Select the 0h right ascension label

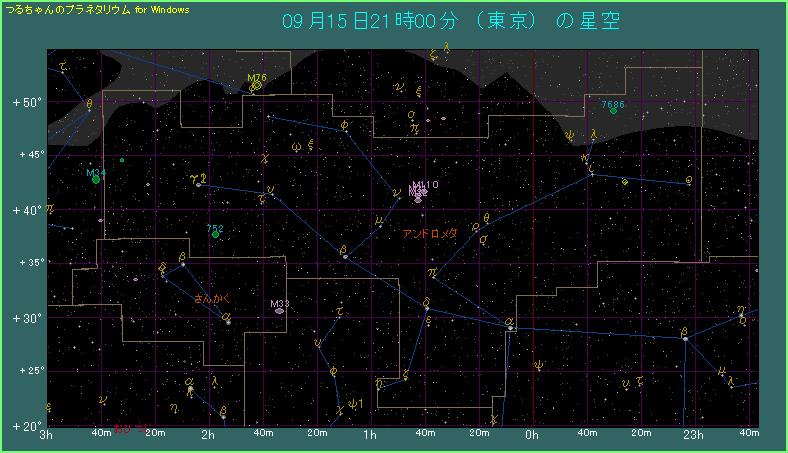click(x=532, y=435)
